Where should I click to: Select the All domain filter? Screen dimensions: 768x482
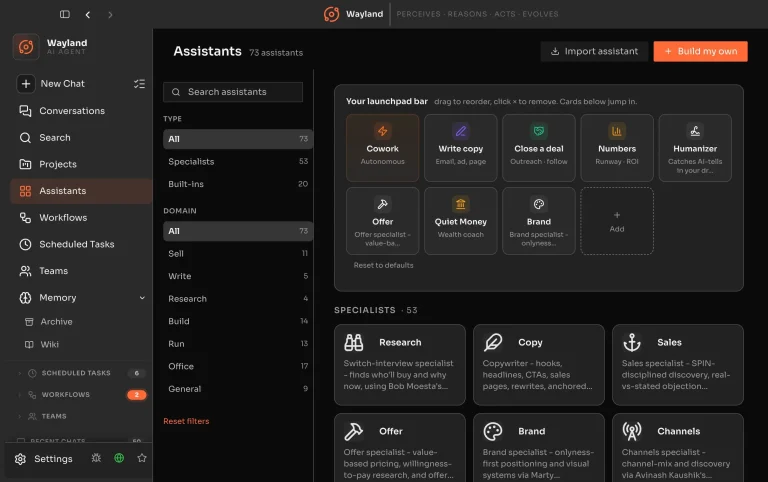(238, 231)
